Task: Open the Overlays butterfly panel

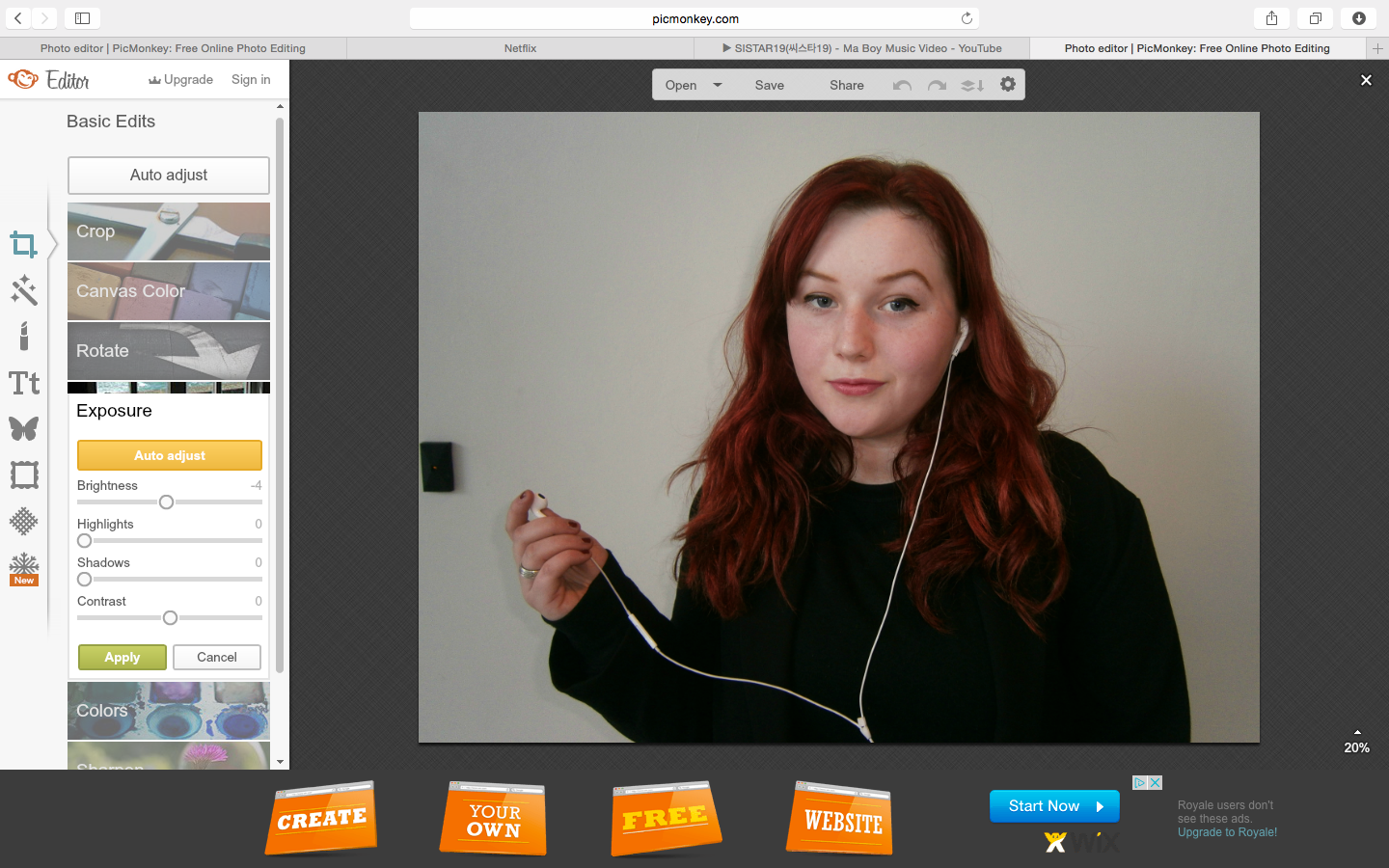Action: pyautogui.click(x=24, y=428)
